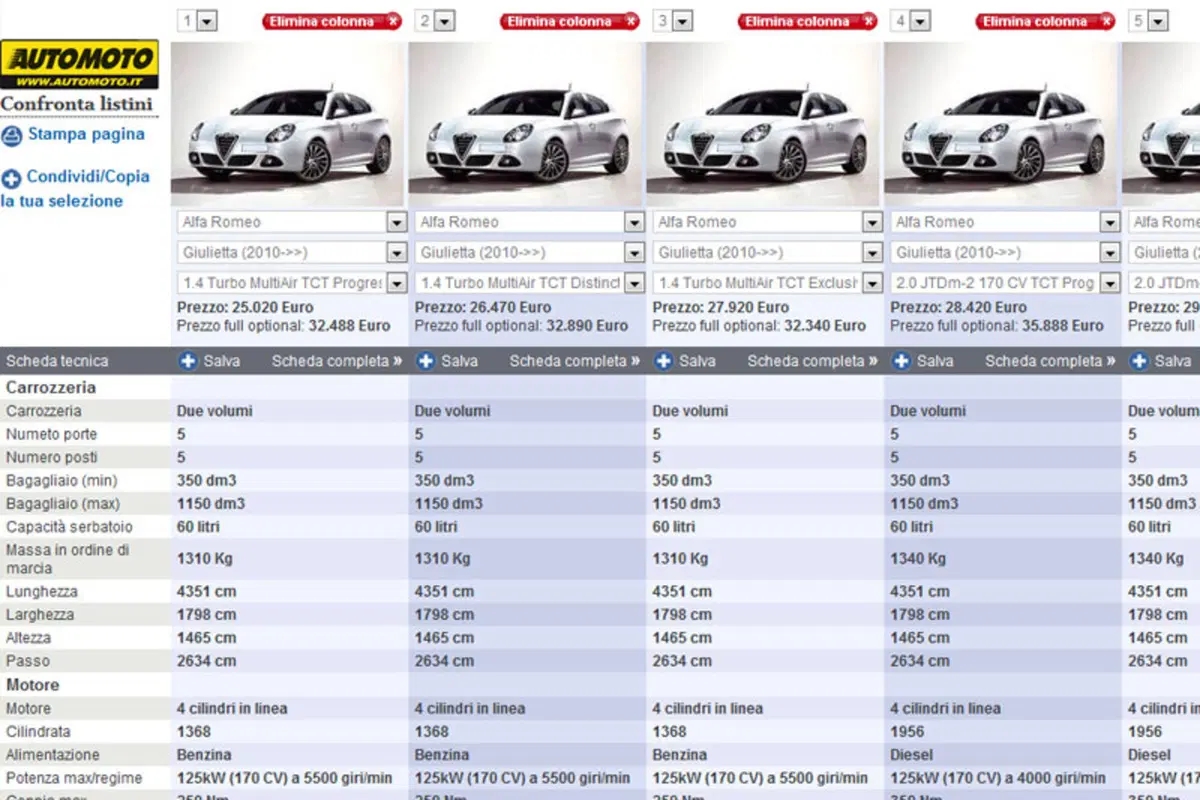Click the Stampa pagina printer icon
This screenshot has width=1200, height=800.
point(12,136)
